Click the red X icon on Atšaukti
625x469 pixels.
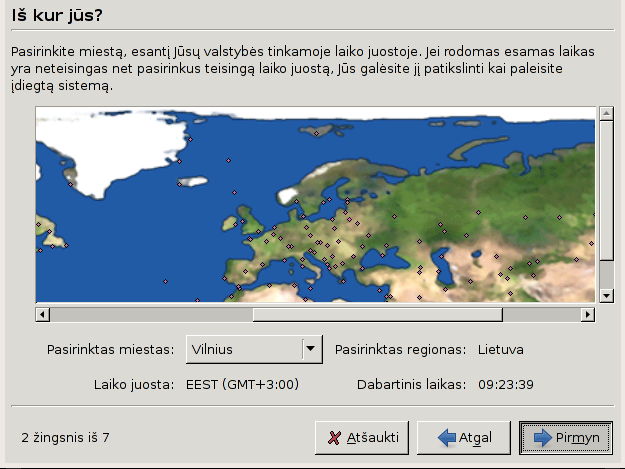pyautogui.click(x=333, y=438)
